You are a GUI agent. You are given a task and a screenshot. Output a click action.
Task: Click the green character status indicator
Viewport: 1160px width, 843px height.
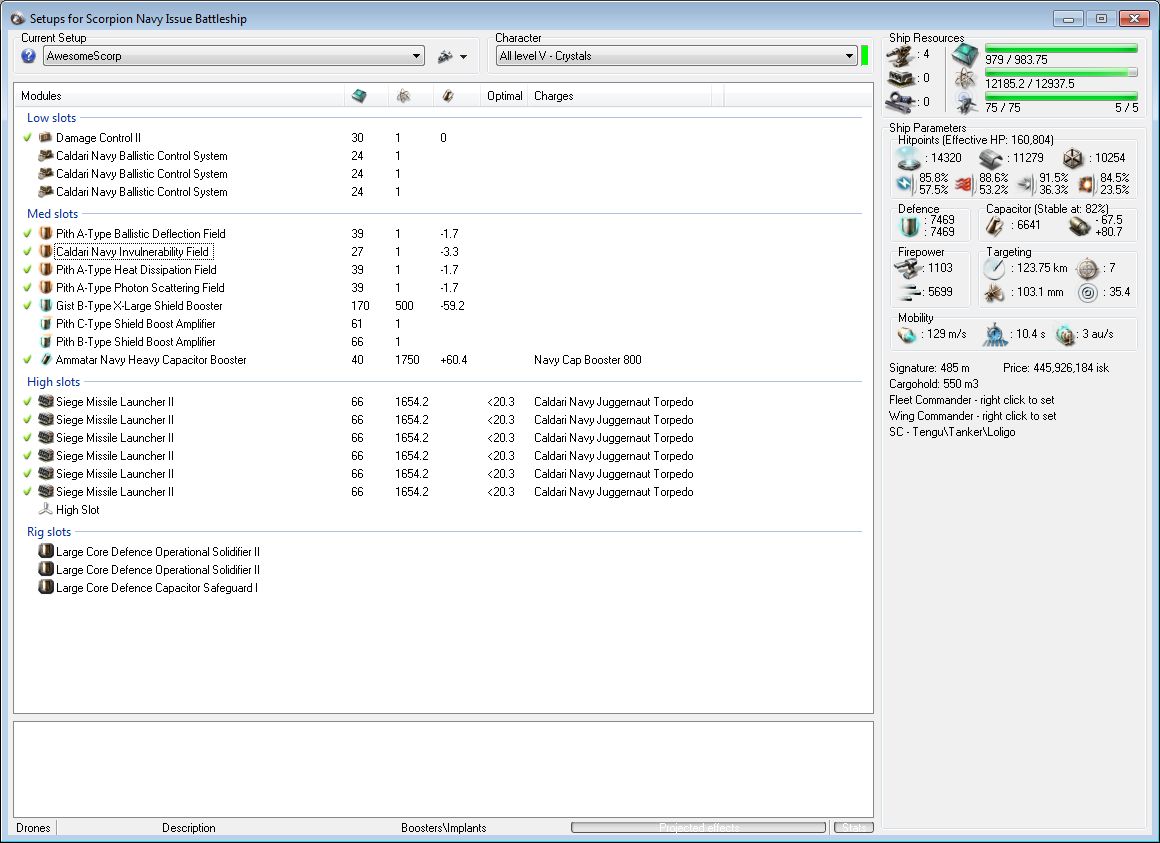point(864,55)
